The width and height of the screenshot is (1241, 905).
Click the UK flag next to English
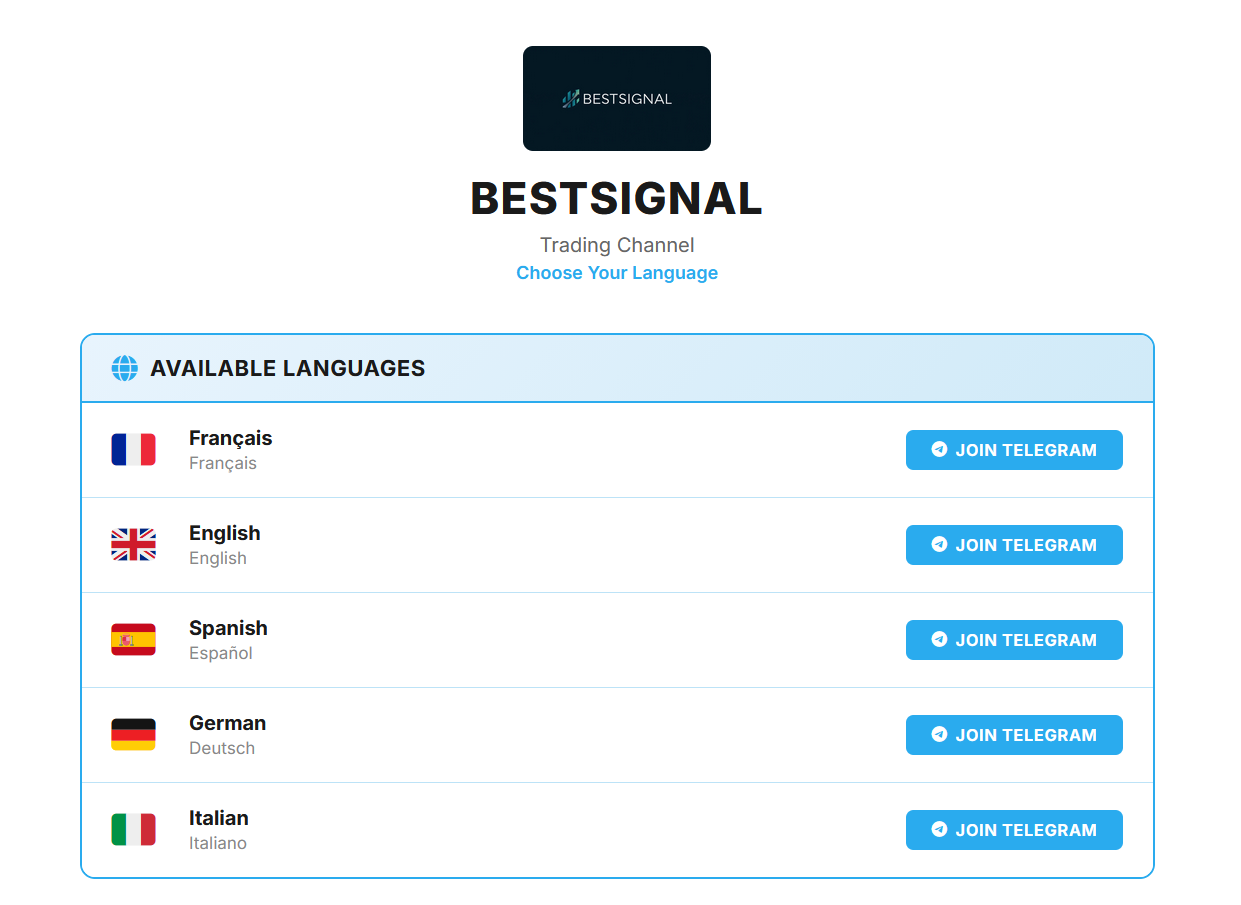(x=133, y=544)
